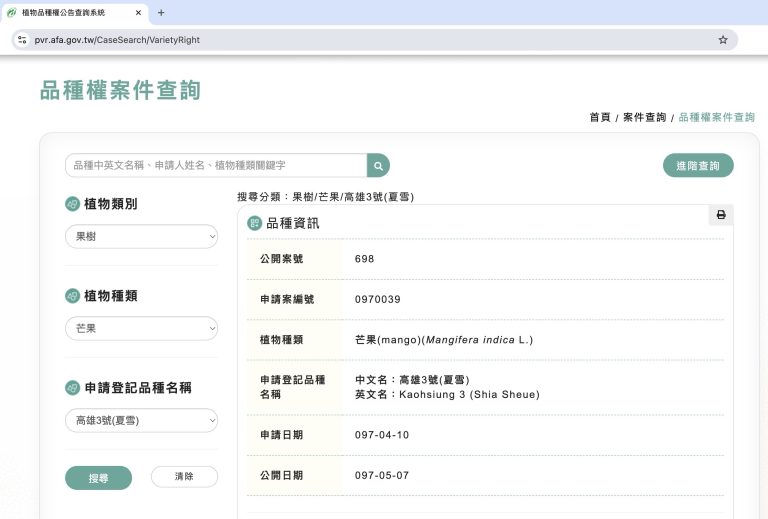Click the 植物種類 sidebar heading text
768x519 pixels.
click(111, 296)
